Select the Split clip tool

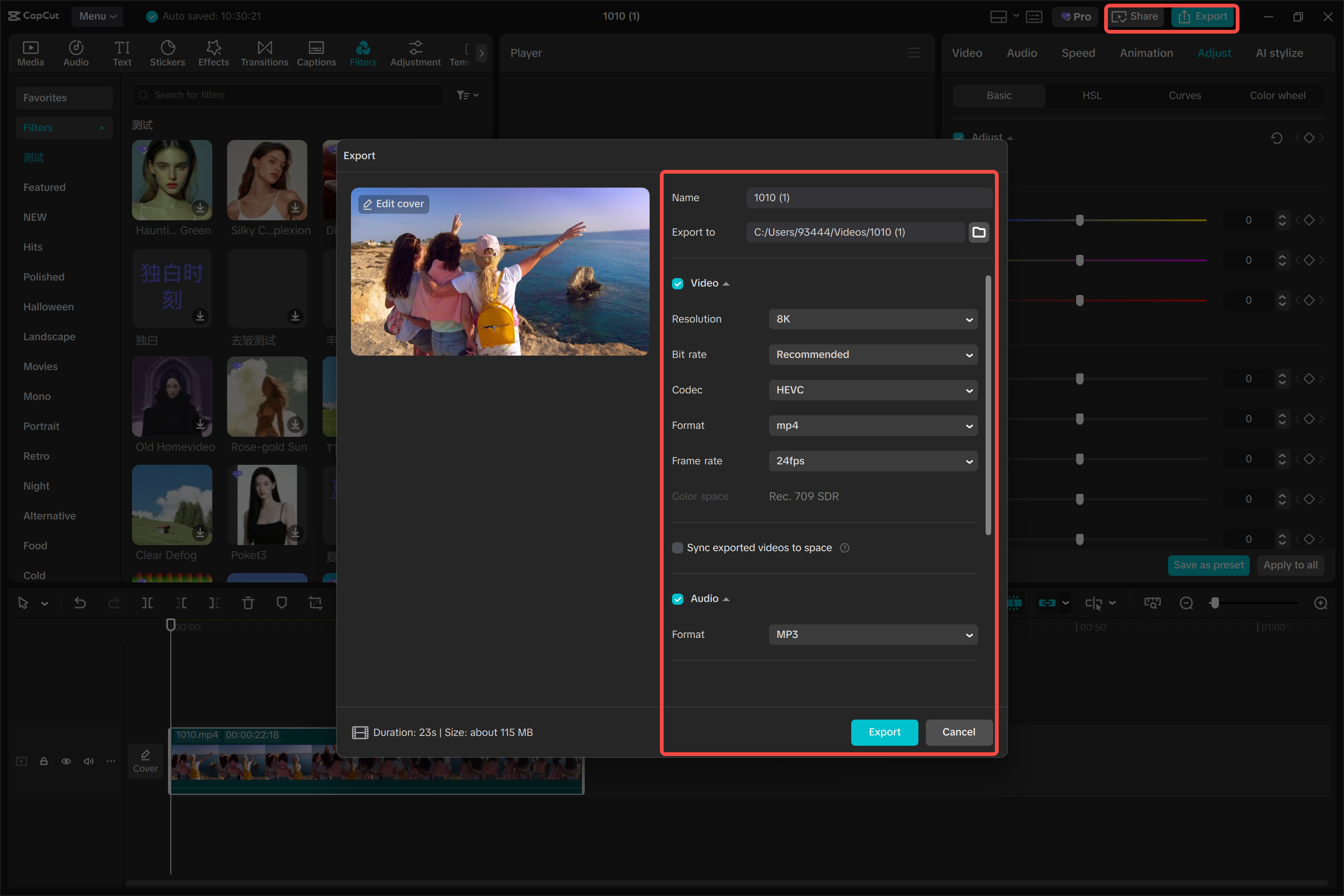coord(147,602)
